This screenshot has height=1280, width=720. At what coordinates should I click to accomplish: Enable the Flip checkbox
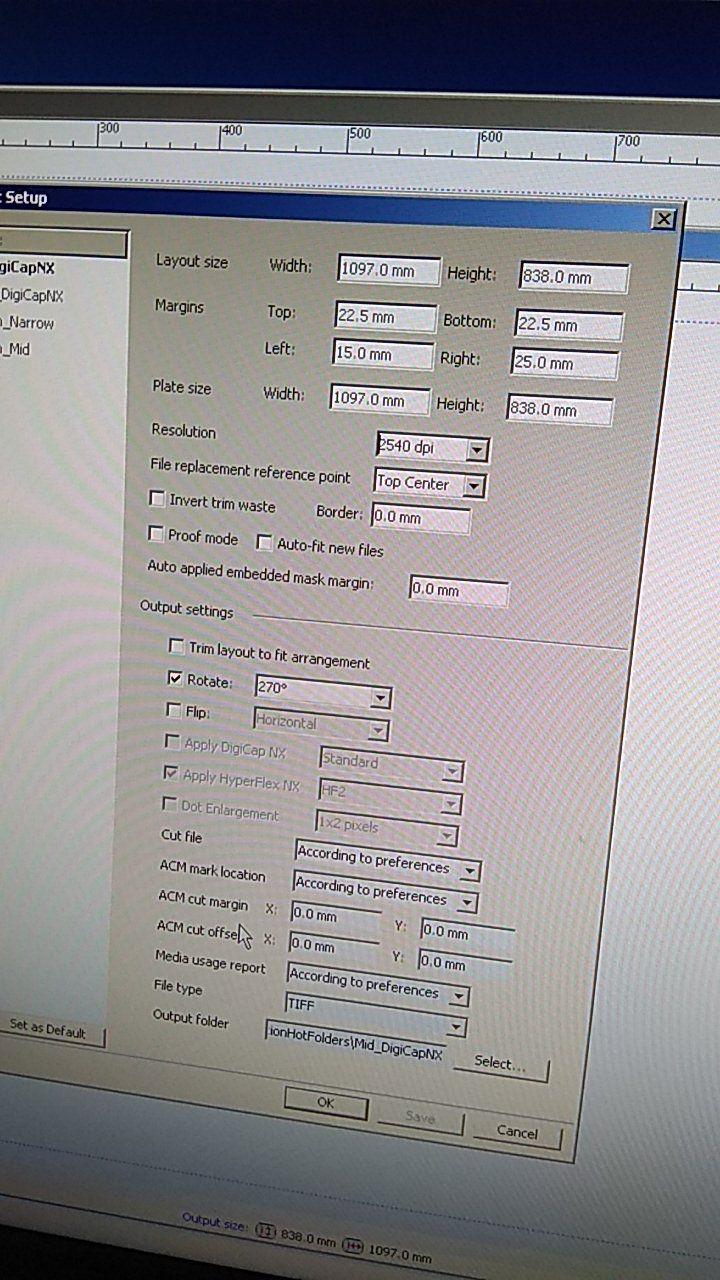pyautogui.click(x=174, y=710)
